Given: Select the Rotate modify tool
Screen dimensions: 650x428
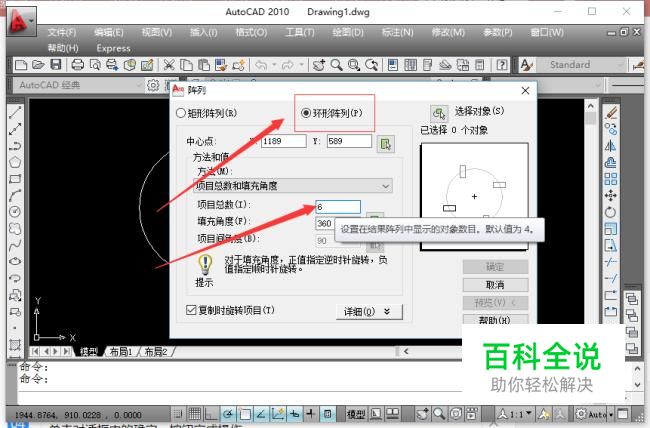Looking at the screenshot, I should (610, 212).
